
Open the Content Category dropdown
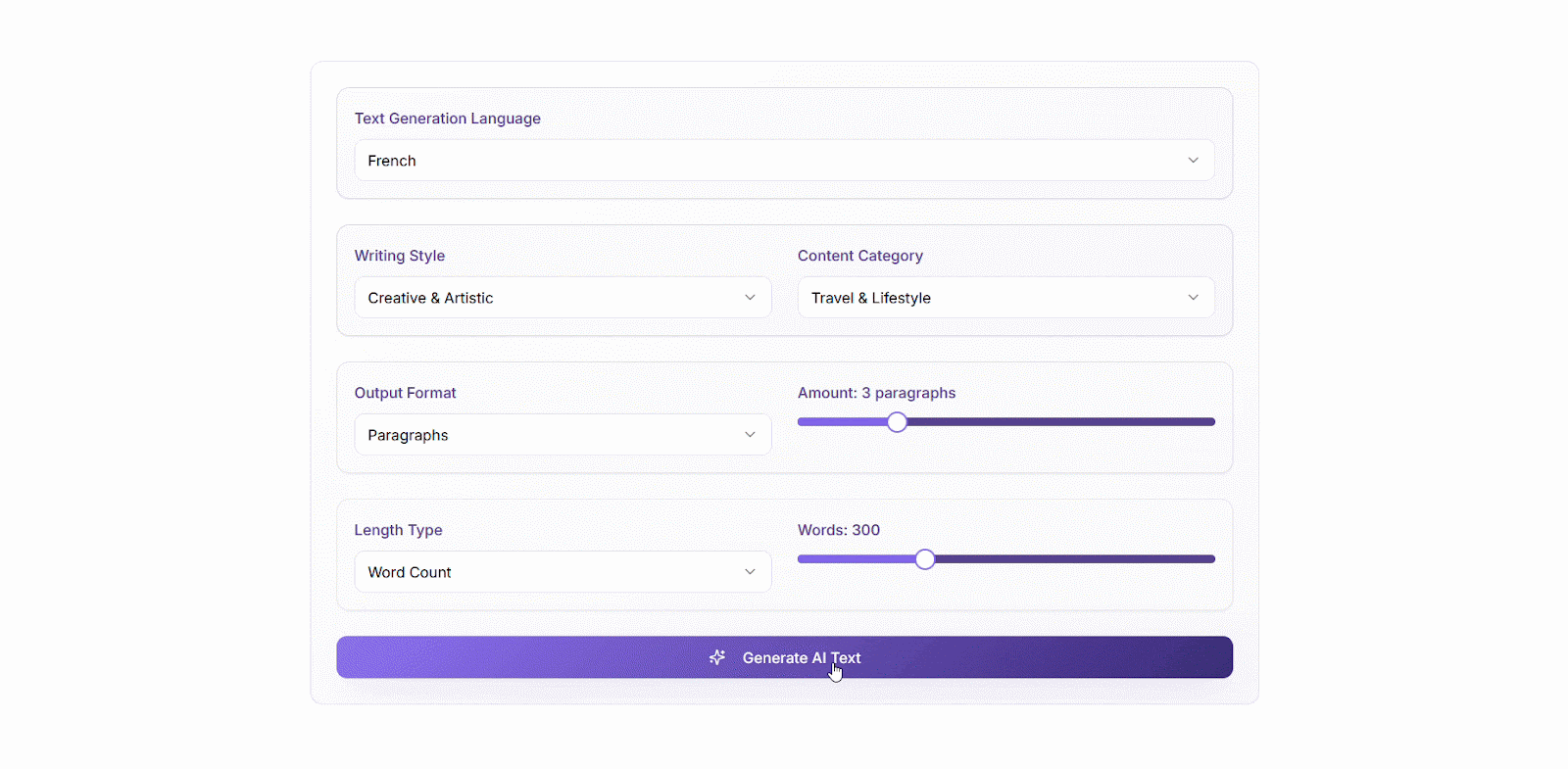click(x=1005, y=298)
